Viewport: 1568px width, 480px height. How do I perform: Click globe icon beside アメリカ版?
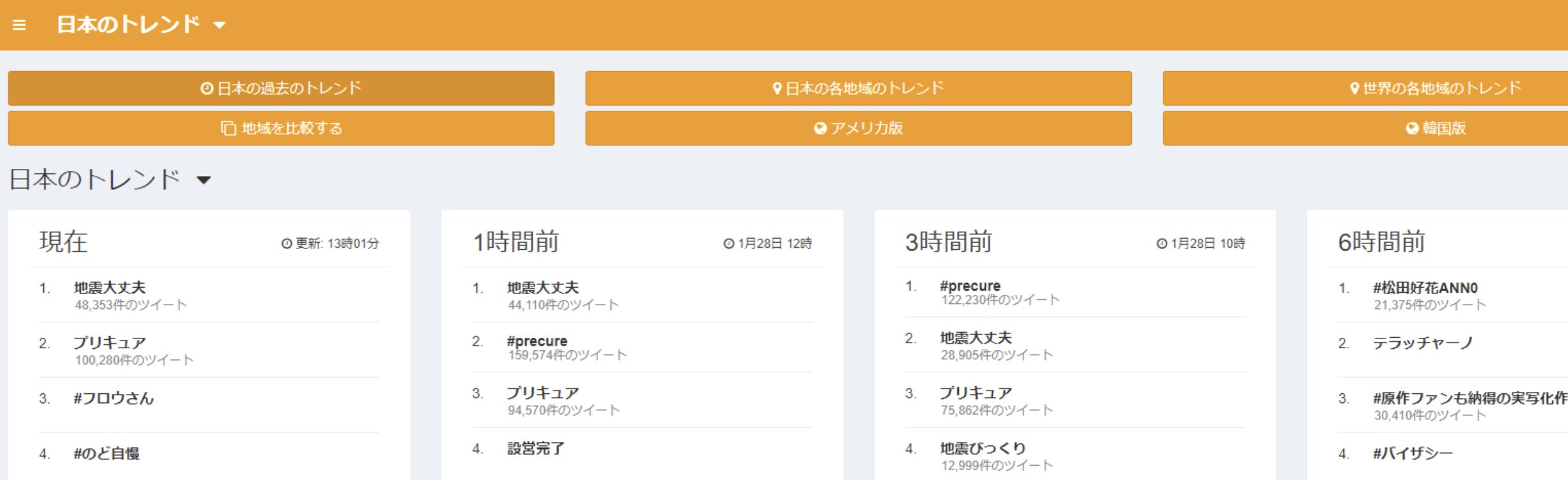click(821, 128)
